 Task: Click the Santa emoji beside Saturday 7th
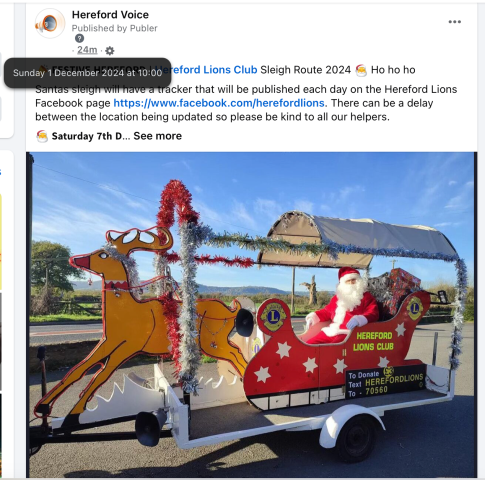click(x=42, y=136)
